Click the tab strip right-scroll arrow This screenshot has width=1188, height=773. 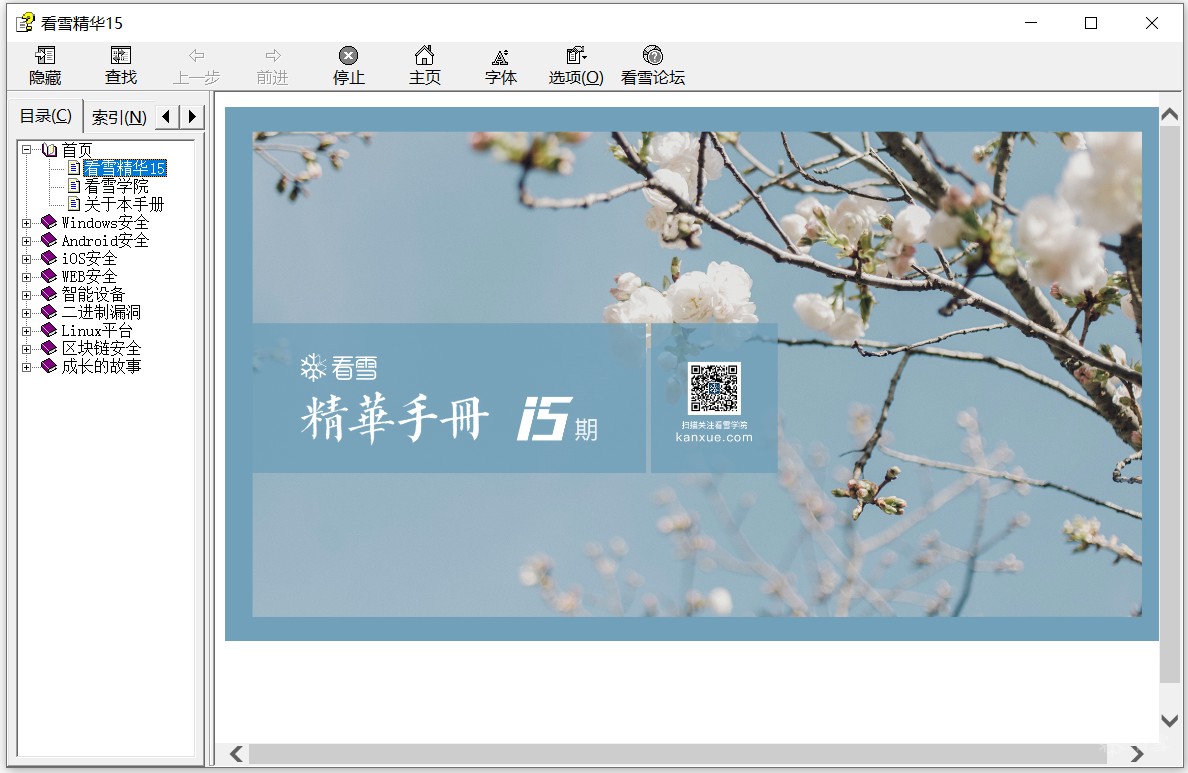click(x=192, y=117)
